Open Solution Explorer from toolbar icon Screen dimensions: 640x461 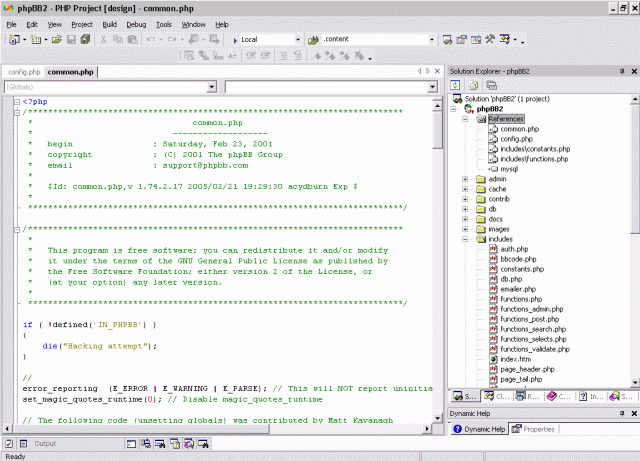(448, 39)
